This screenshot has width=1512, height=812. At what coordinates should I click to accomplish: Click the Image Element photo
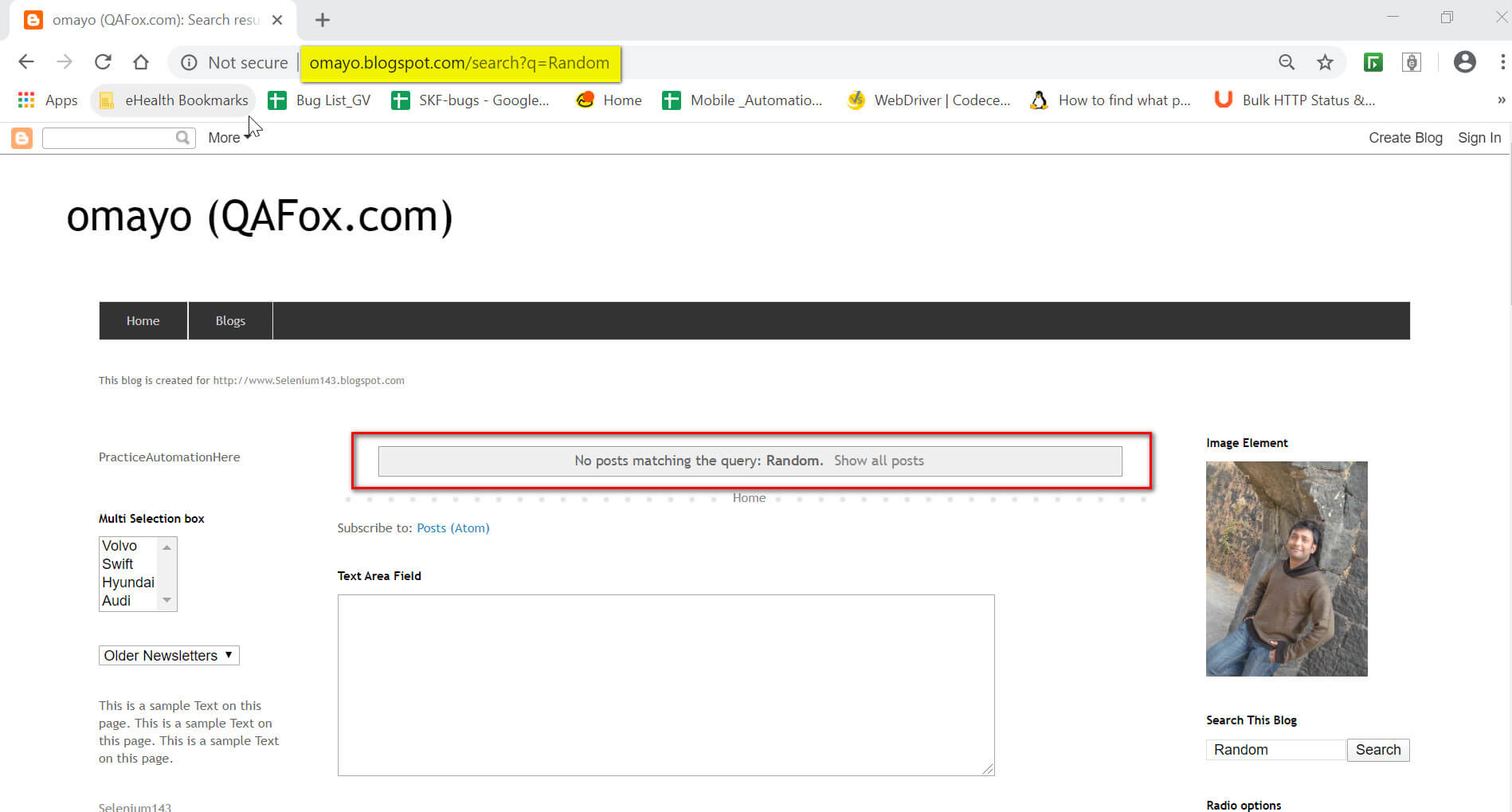pyautogui.click(x=1287, y=569)
